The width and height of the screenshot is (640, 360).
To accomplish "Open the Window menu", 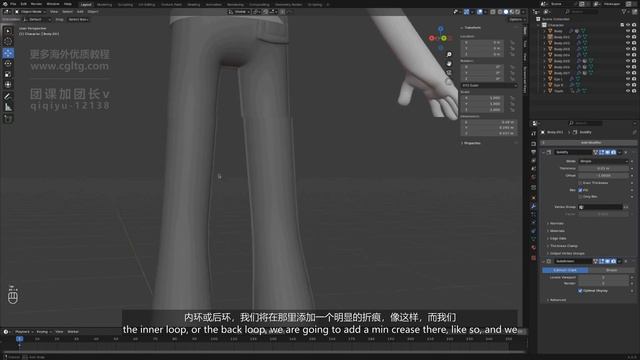I will point(53,4).
